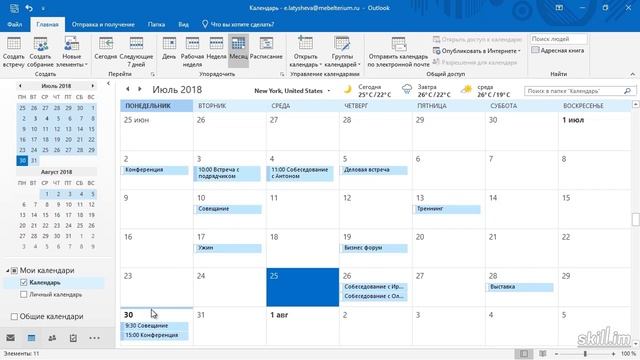This screenshot has height=360, width=640.
Task: Open 11:00 Собеседование с Антоном event
Action: [300, 173]
